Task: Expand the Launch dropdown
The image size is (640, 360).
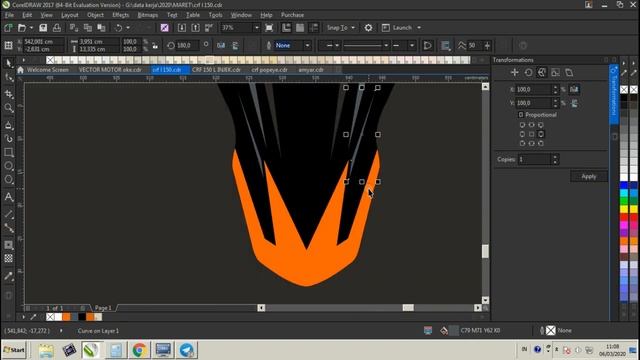Action: (x=419, y=28)
